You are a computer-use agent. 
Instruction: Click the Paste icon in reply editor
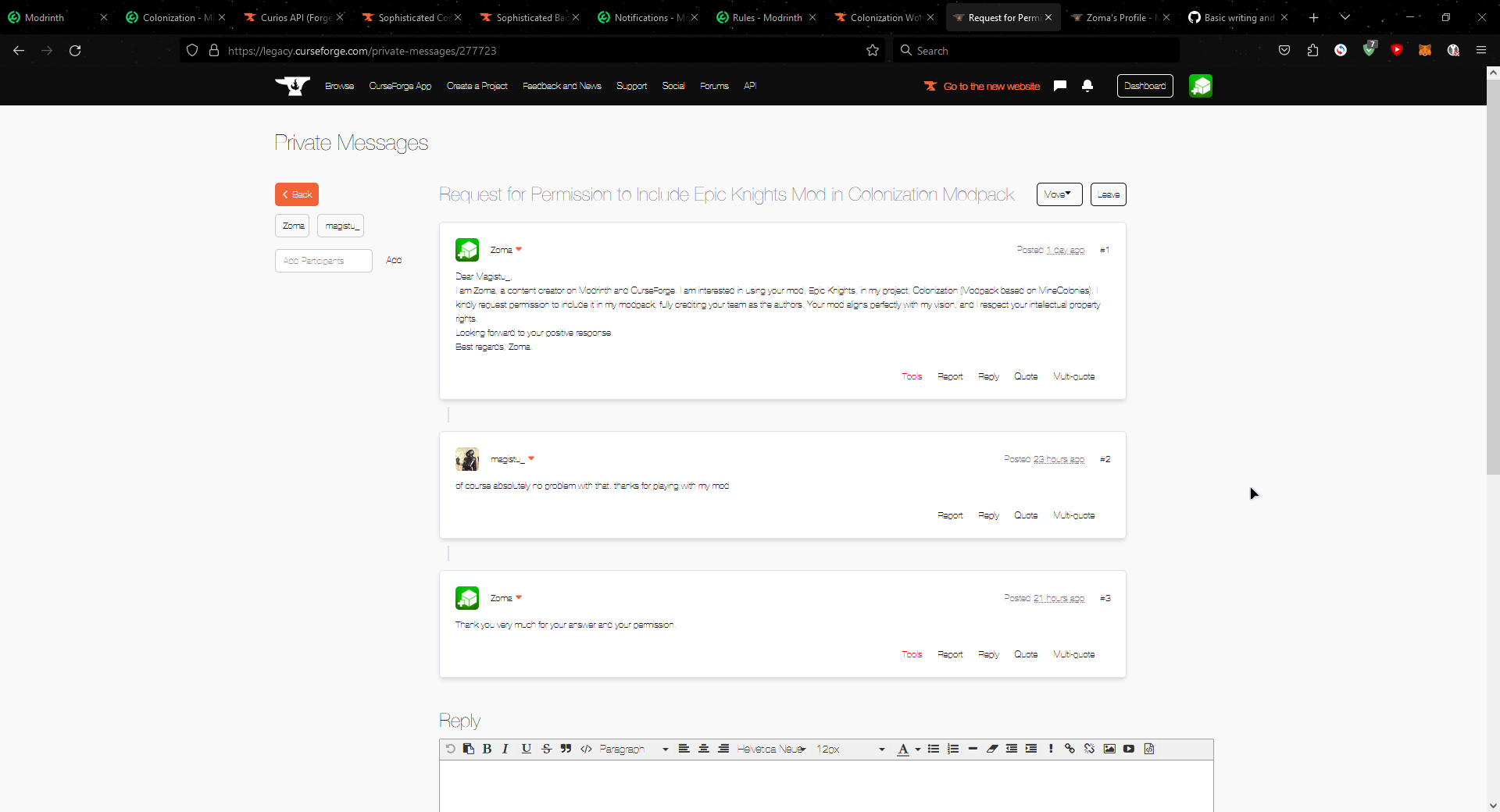468,749
